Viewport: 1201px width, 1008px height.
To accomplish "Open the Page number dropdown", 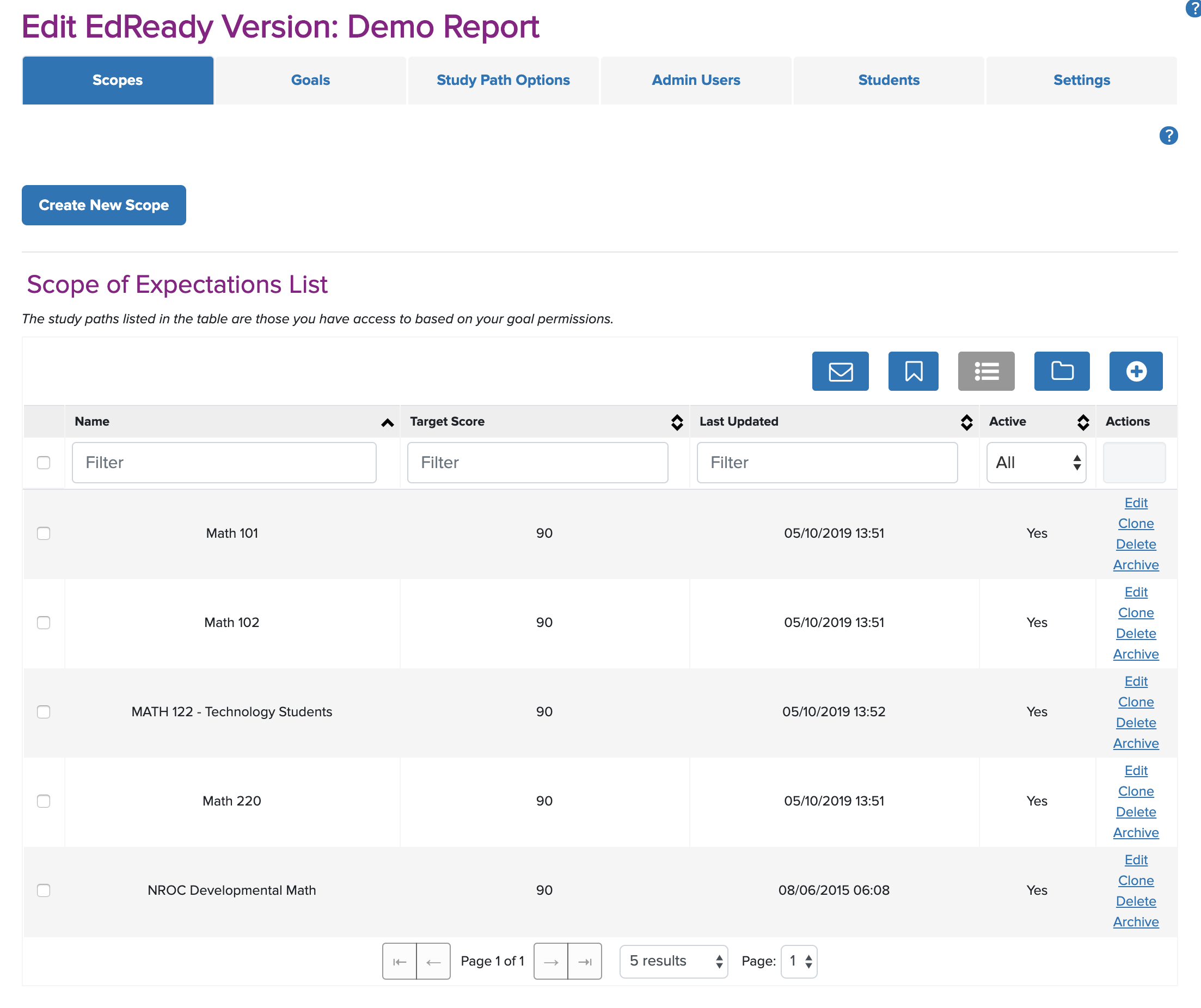I will 799,962.
